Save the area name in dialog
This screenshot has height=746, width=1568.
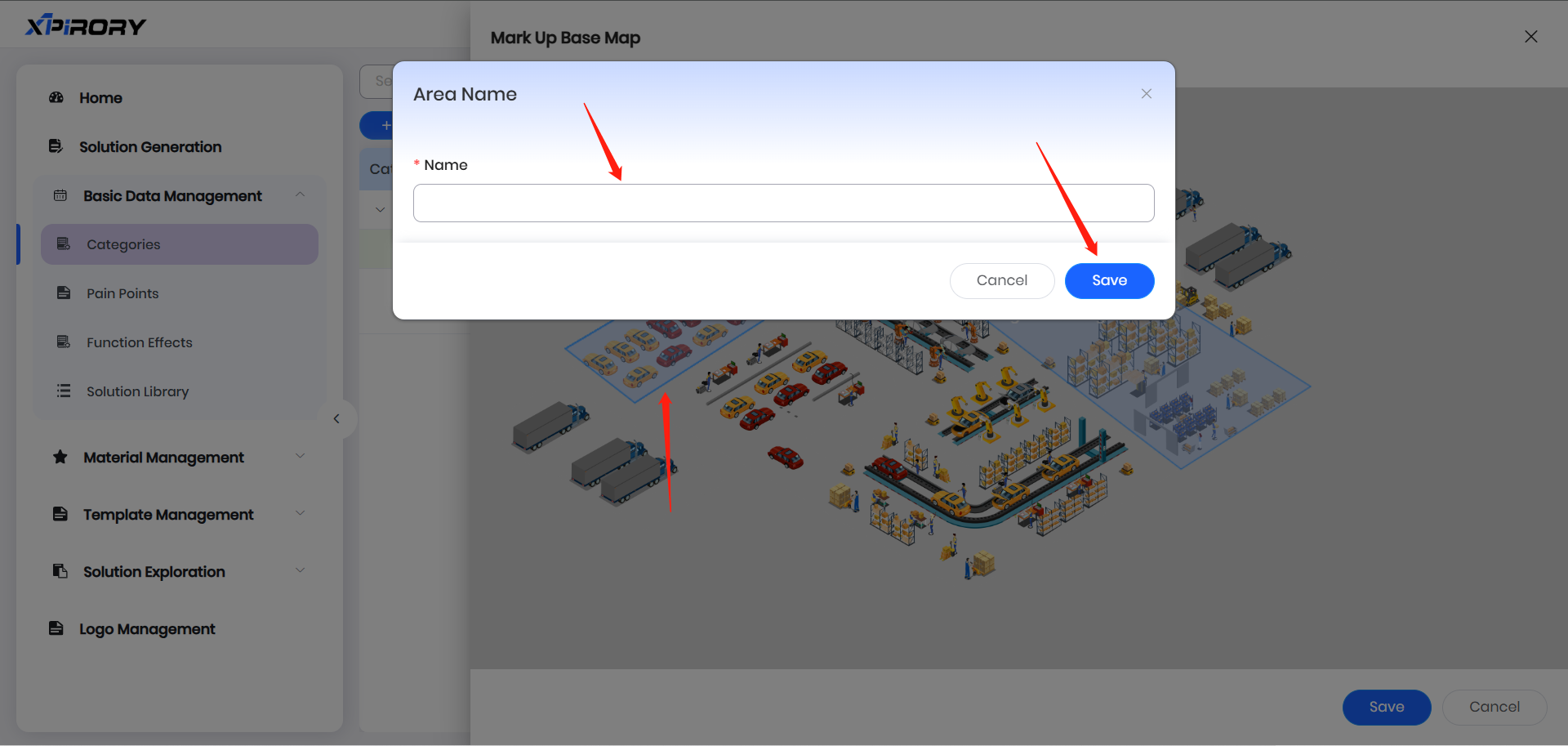pos(1109,281)
